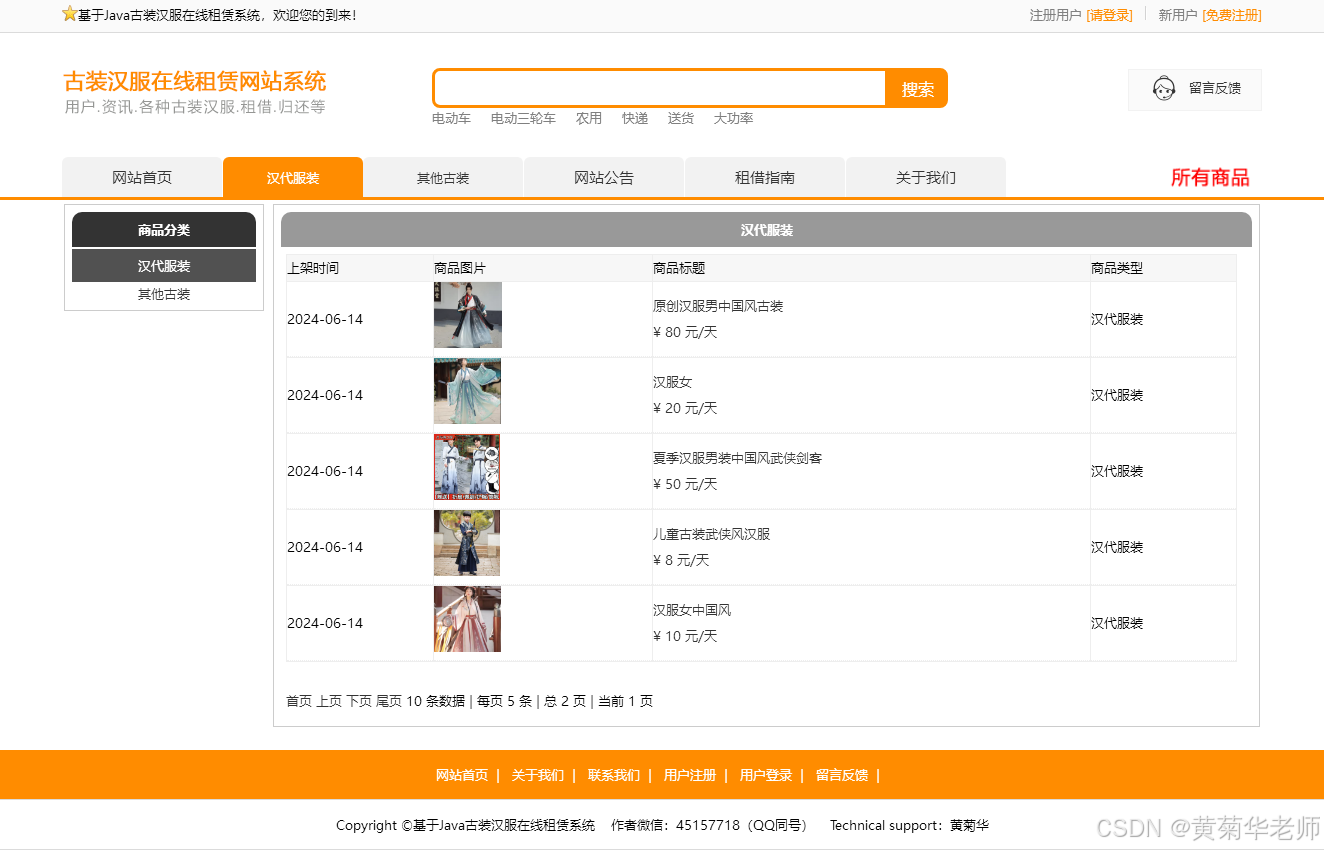This screenshot has height=850, width=1324.
Task: Focus the search input field
Action: tap(660, 88)
